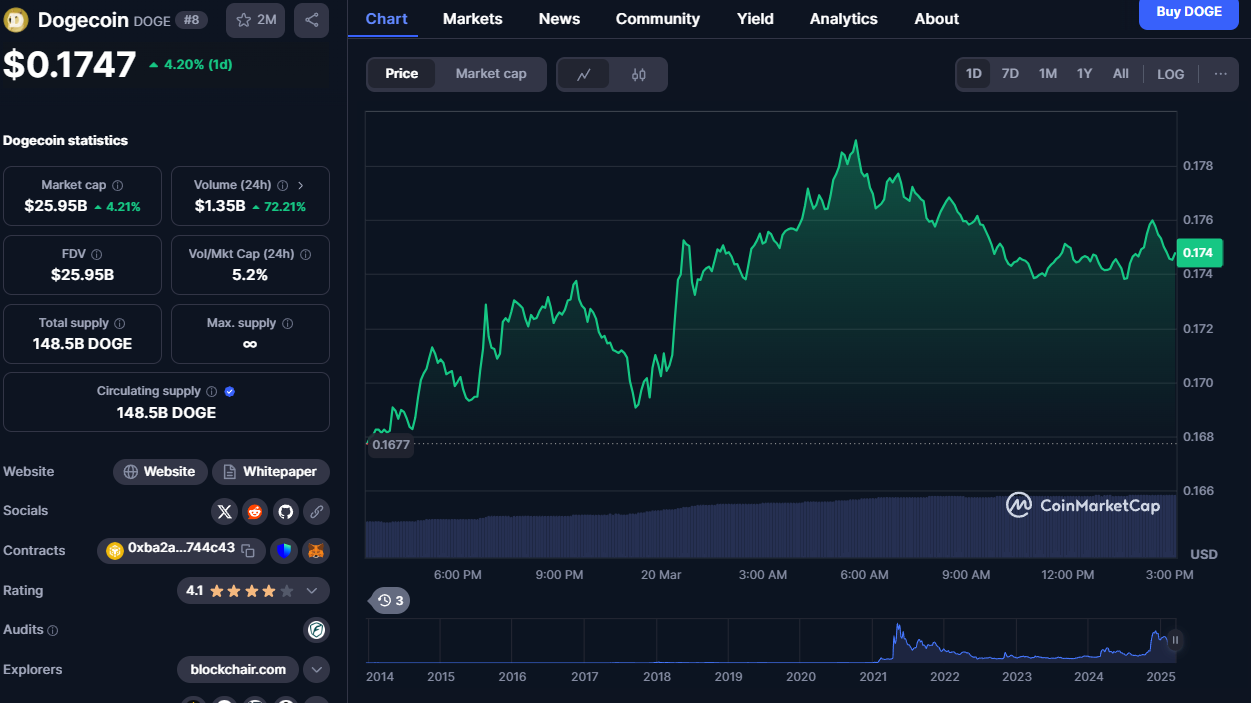The width and height of the screenshot is (1251, 703).
Task: Click the blue shield icon by contracts
Action: pyautogui.click(x=285, y=550)
